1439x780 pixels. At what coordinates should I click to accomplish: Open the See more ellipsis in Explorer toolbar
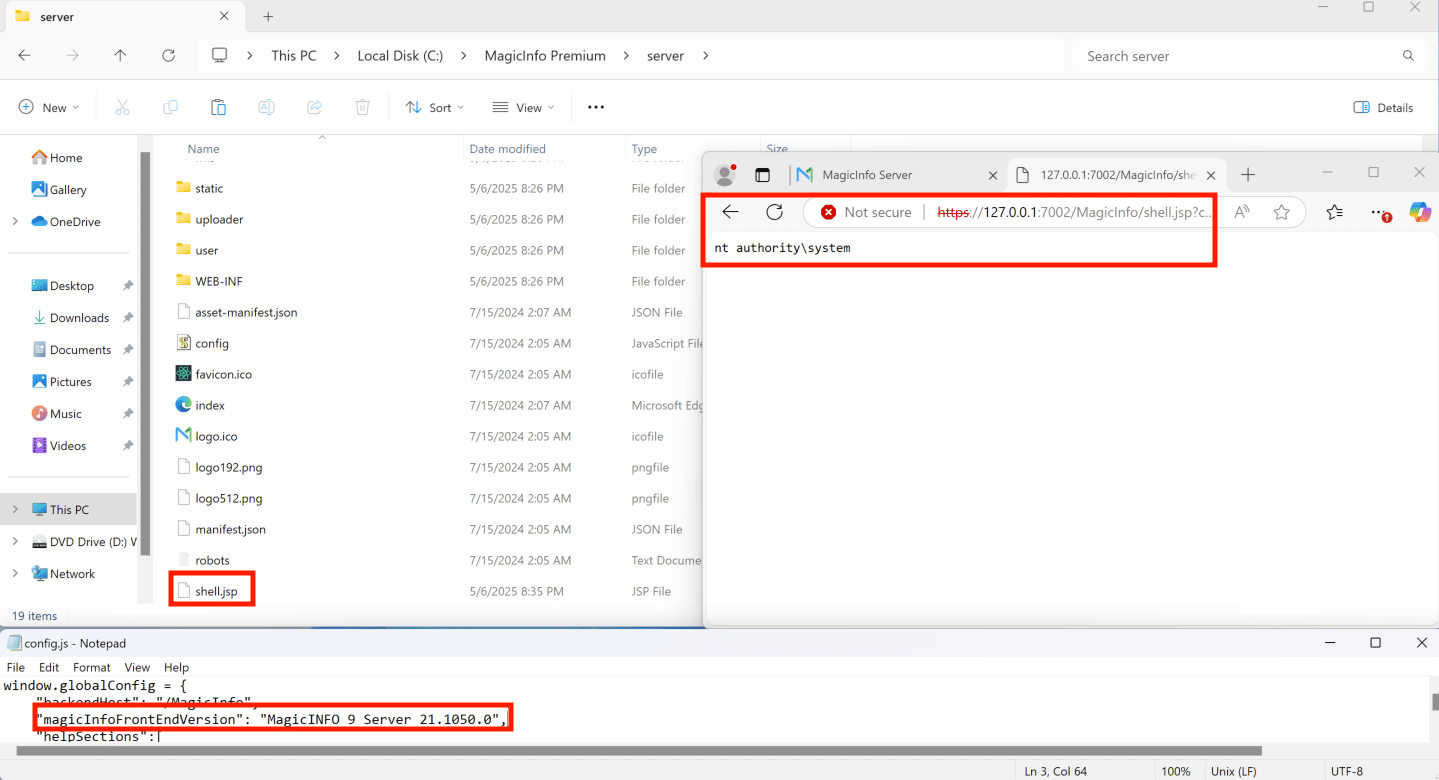[x=596, y=107]
